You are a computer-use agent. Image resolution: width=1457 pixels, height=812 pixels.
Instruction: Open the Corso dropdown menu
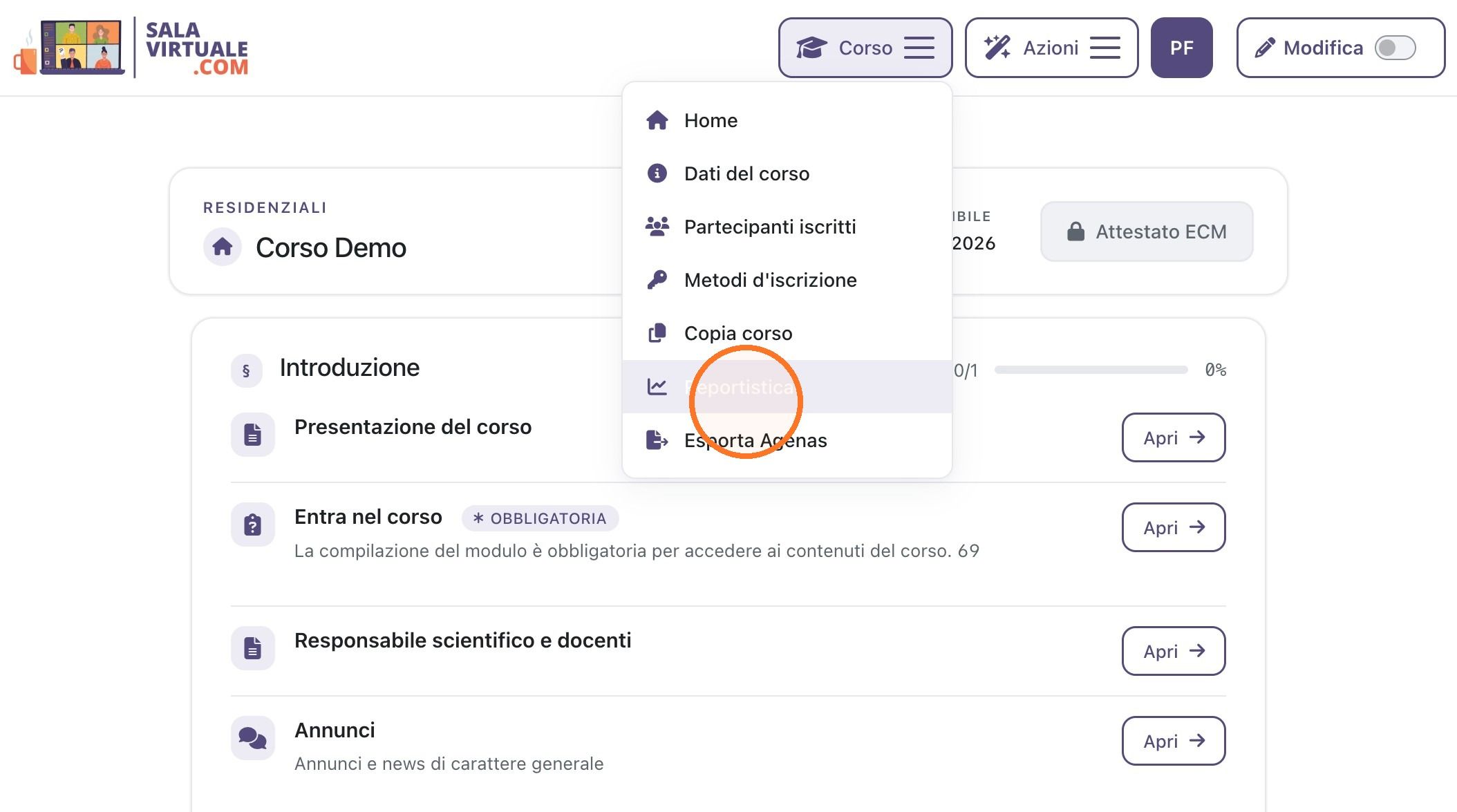point(865,48)
